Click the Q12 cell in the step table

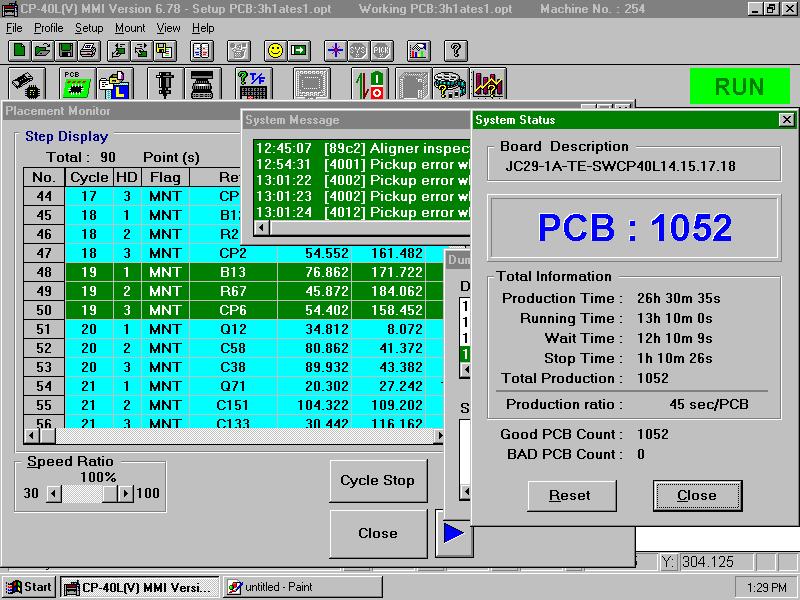[x=233, y=329]
